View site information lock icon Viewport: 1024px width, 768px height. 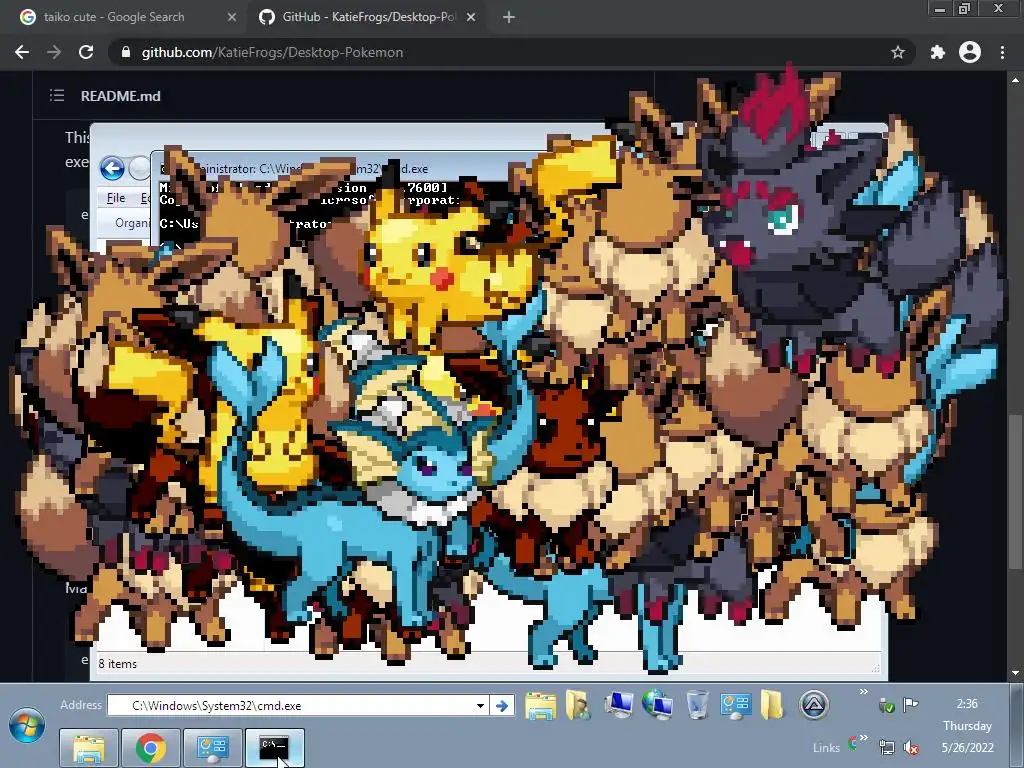pyautogui.click(x=126, y=52)
